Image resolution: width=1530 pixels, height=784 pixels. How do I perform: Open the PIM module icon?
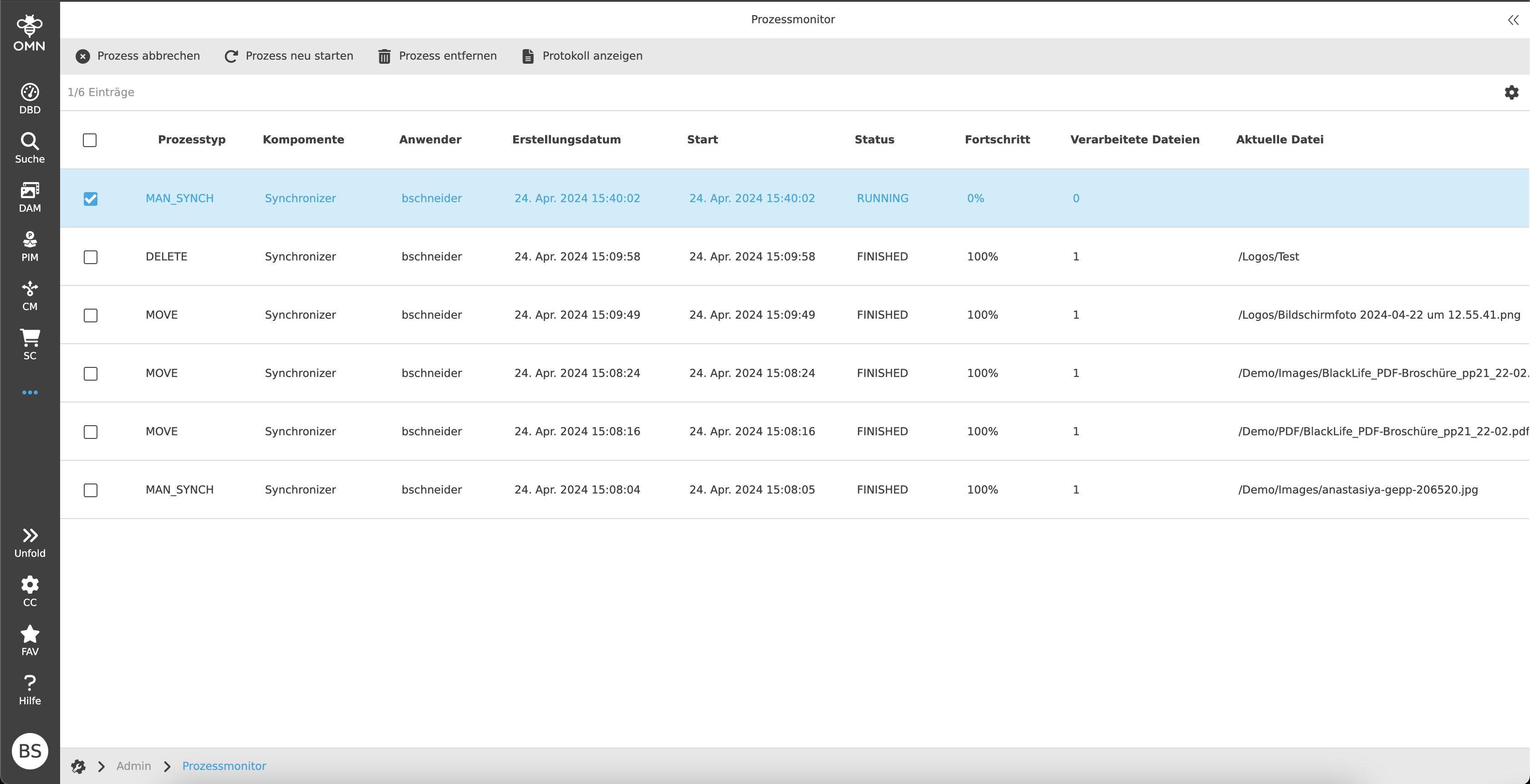pos(30,246)
